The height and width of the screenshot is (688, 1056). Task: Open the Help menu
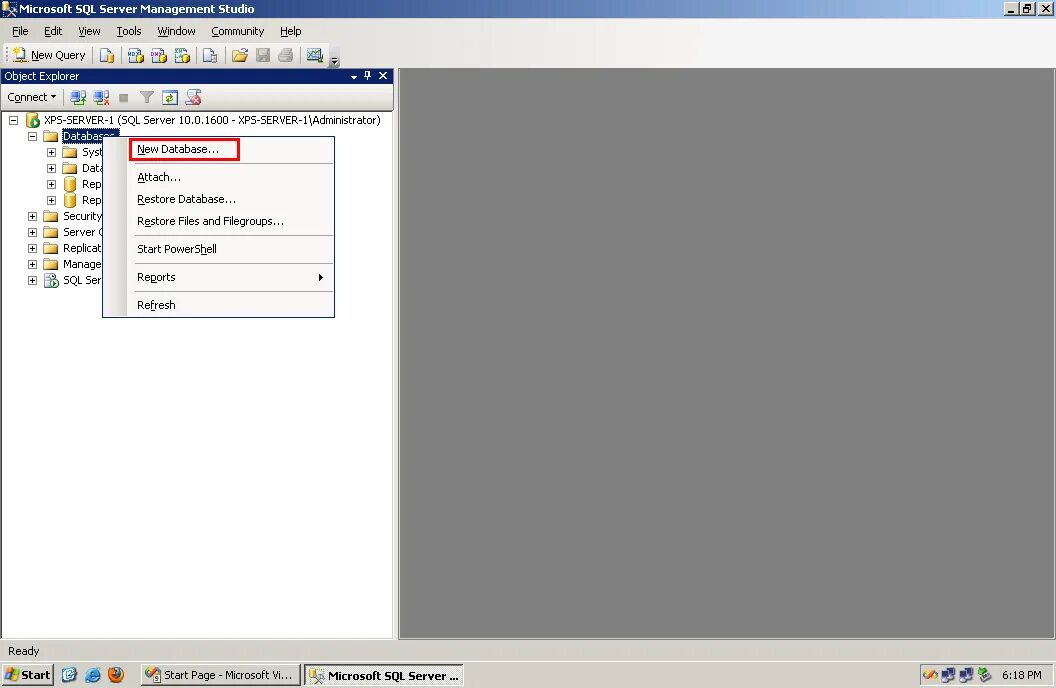pyautogui.click(x=290, y=31)
